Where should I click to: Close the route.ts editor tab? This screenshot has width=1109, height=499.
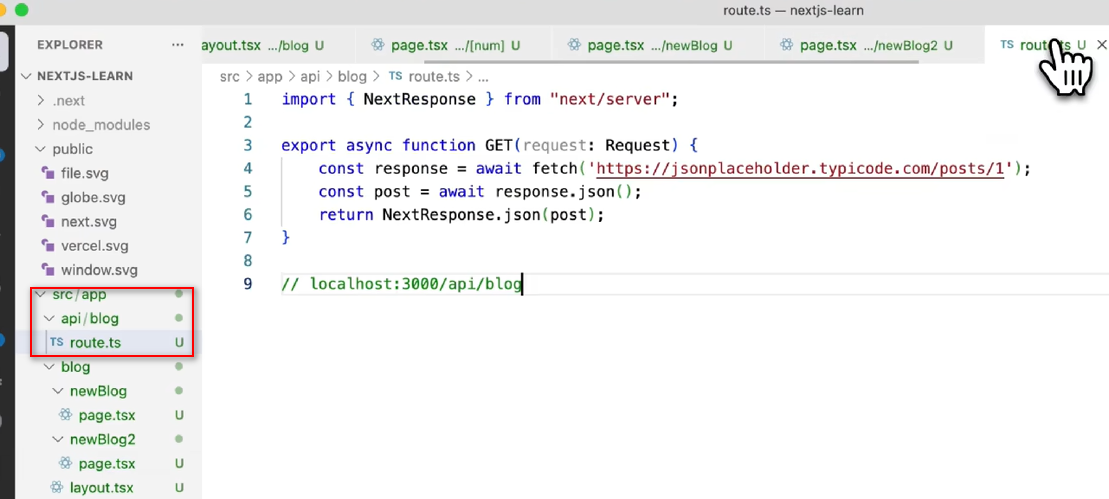click(1101, 45)
